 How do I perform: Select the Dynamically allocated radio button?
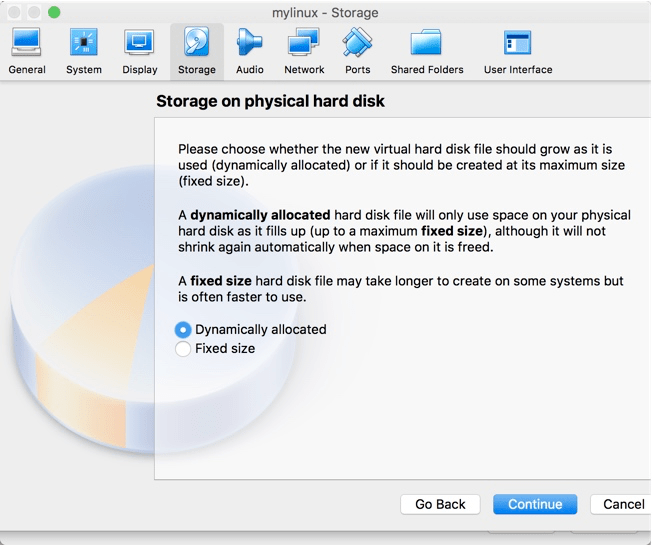coord(183,330)
